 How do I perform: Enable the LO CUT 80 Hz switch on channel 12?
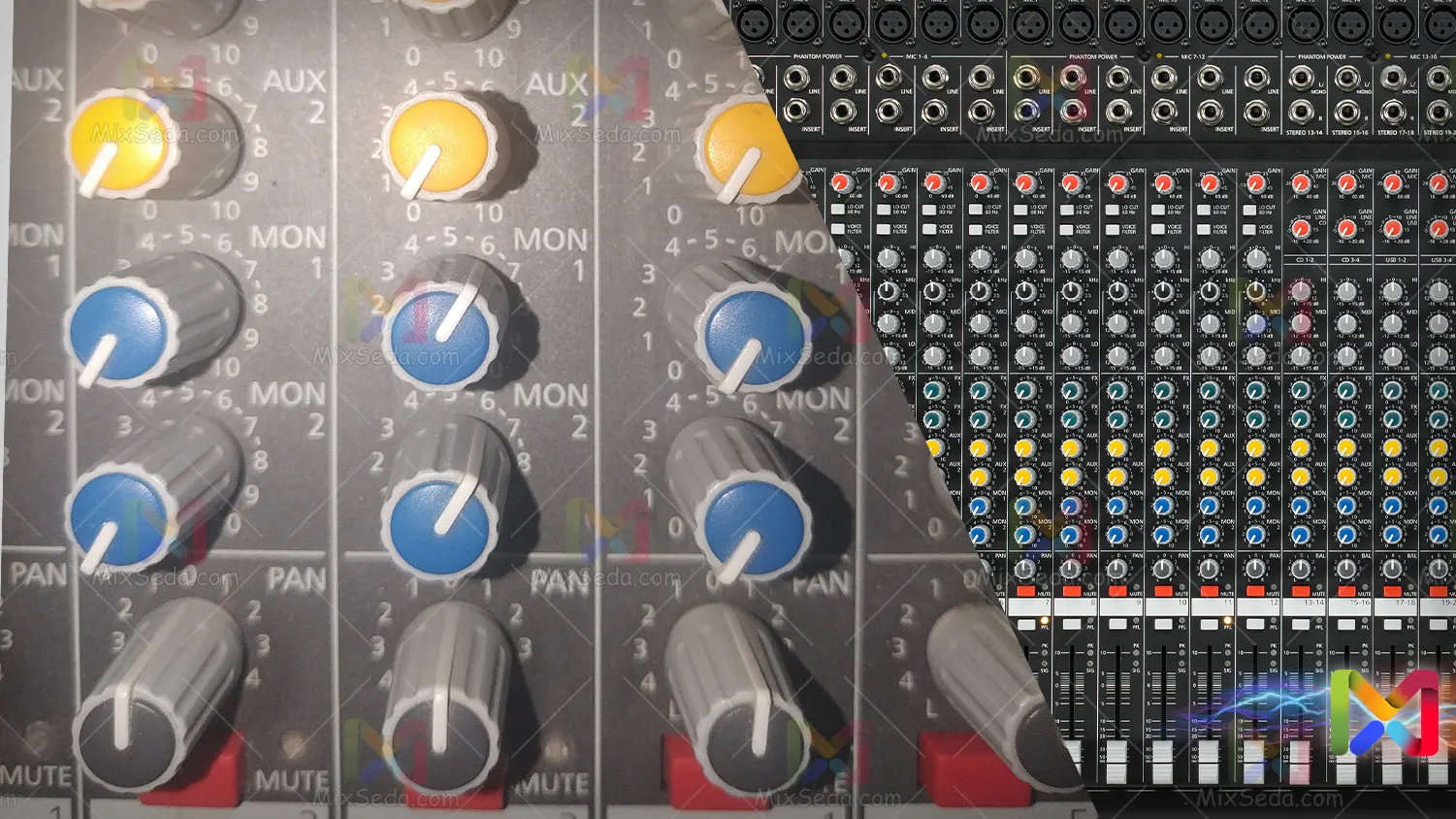pyautogui.click(x=1250, y=210)
